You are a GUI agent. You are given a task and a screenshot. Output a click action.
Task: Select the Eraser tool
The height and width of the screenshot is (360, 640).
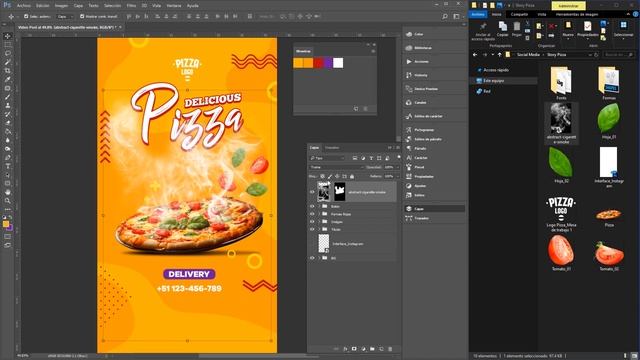tap(7, 123)
